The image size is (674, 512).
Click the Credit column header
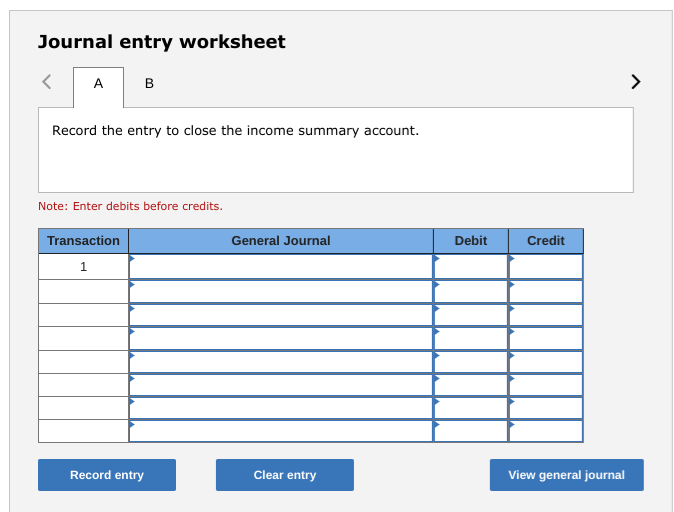[546, 241]
